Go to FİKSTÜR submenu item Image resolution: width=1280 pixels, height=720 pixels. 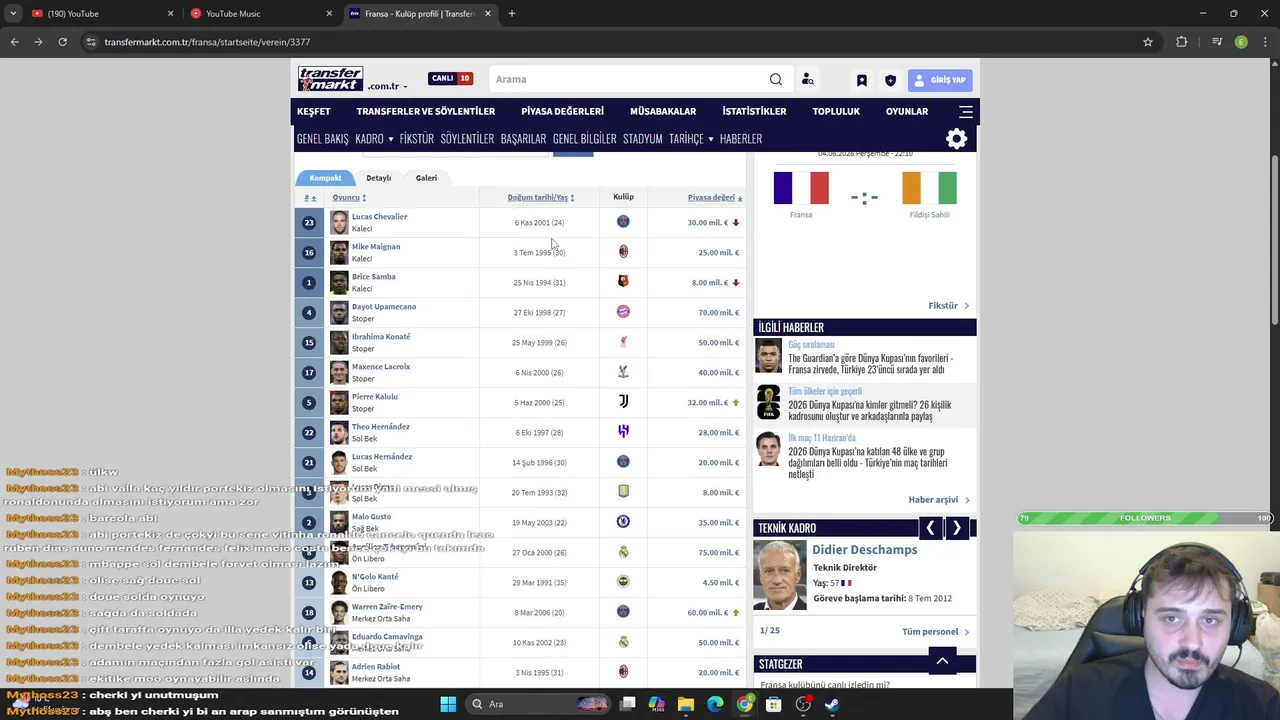coord(417,139)
